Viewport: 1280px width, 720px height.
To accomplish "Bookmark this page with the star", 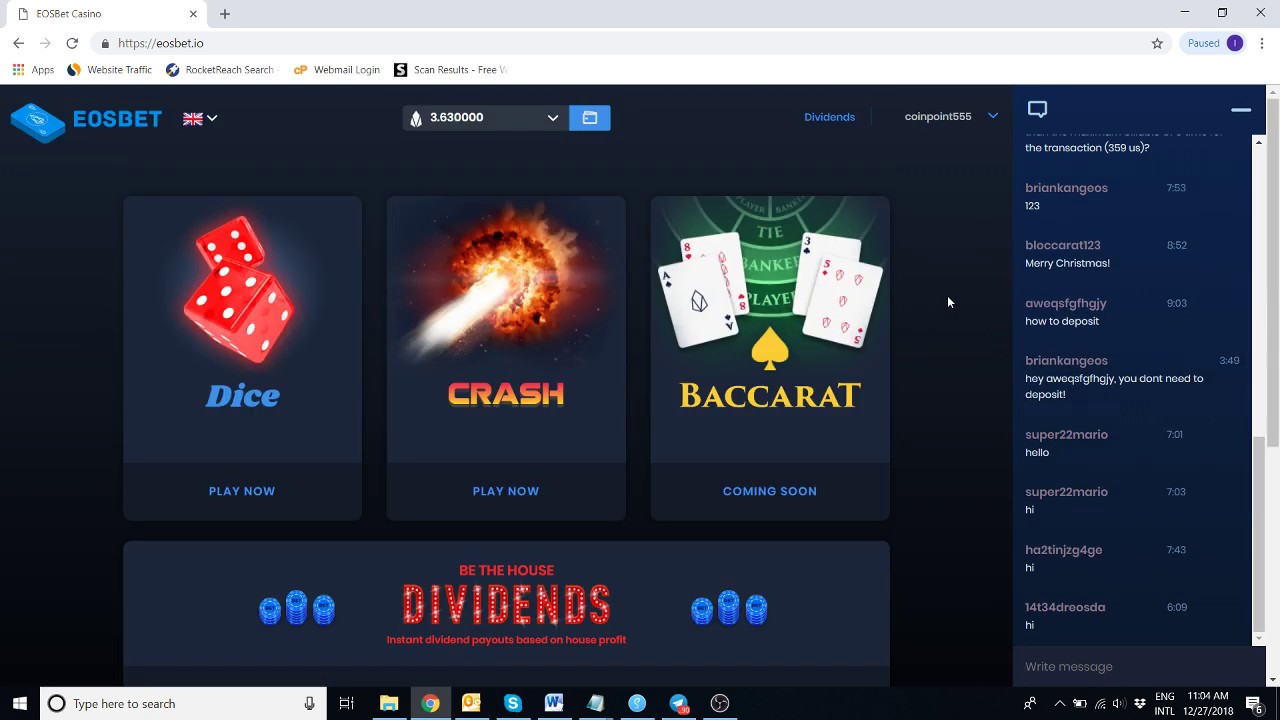I will (x=1157, y=43).
